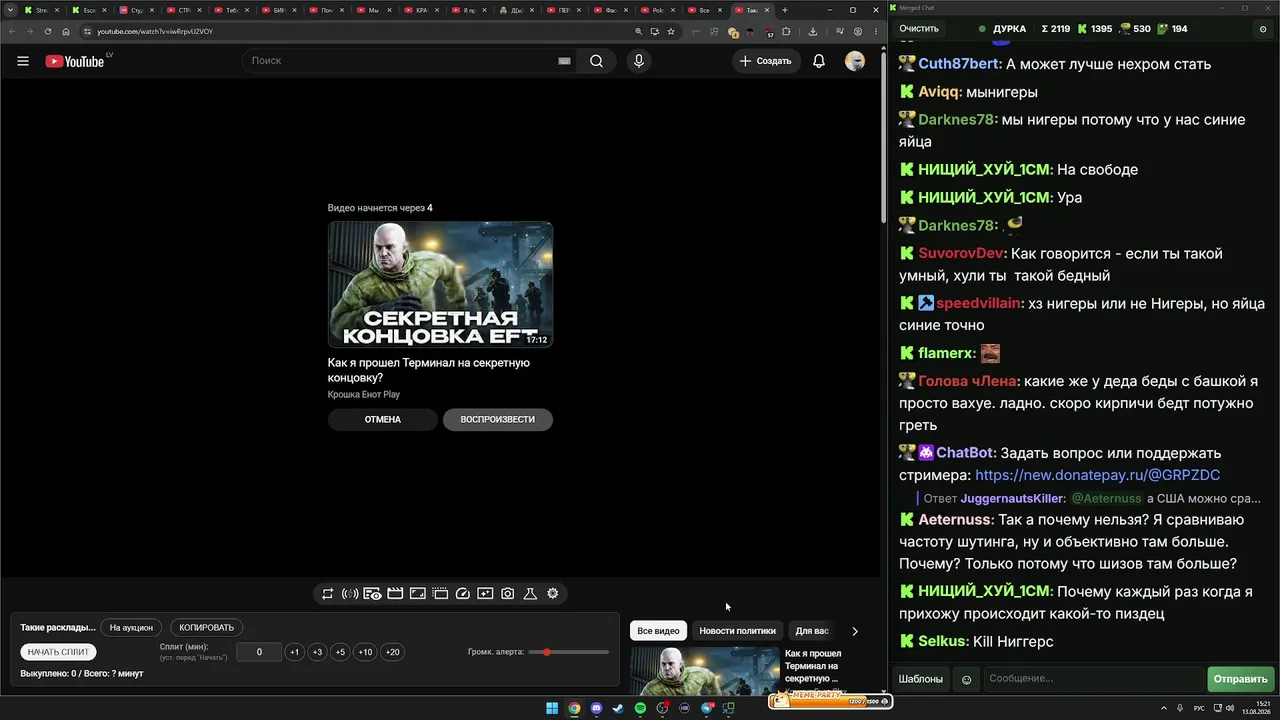This screenshot has height=720, width=1280.
Task: Add +3 minutes to split
Action: pyautogui.click(x=317, y=652)
